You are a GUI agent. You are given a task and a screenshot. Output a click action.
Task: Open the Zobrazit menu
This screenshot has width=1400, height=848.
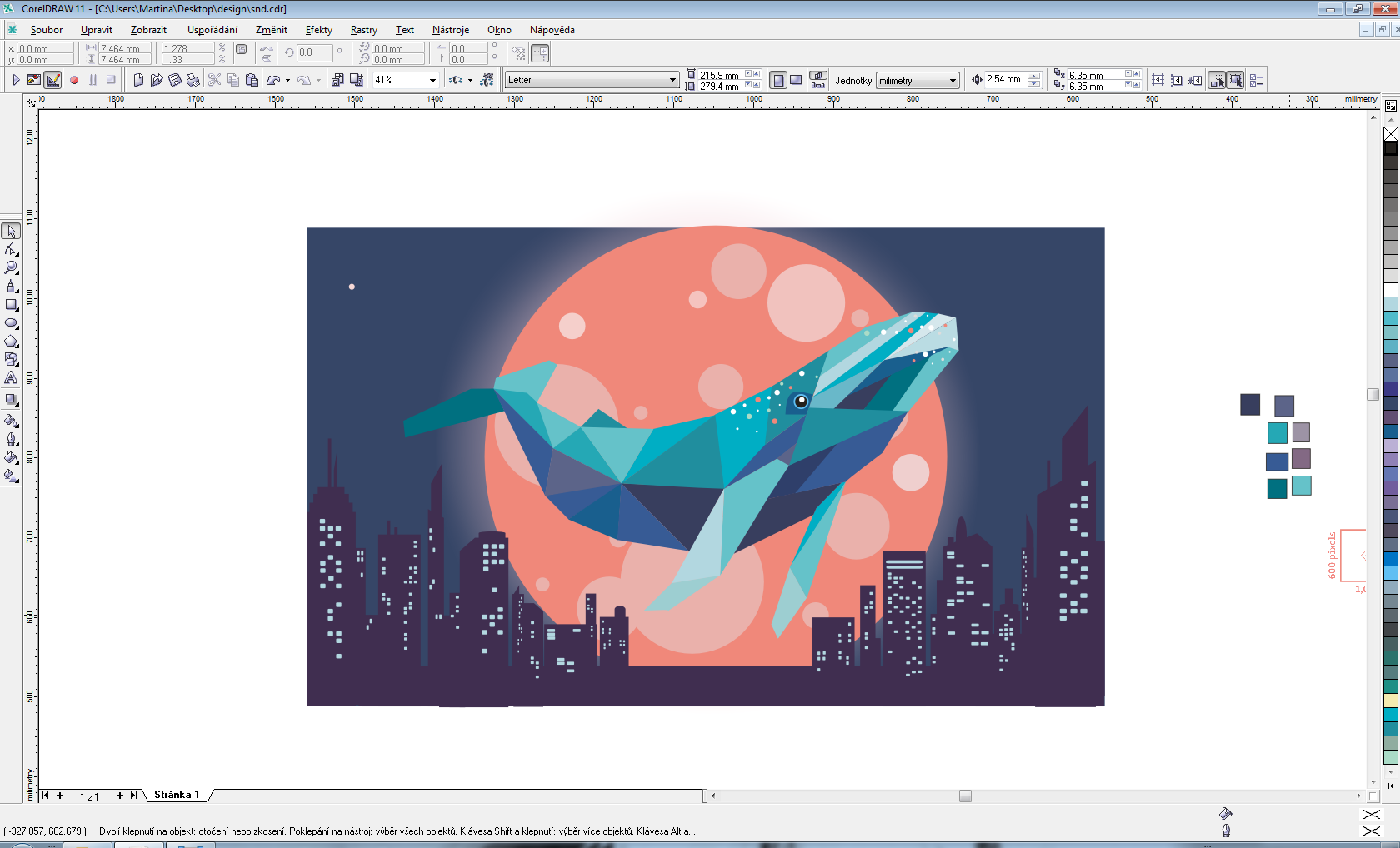148,30
